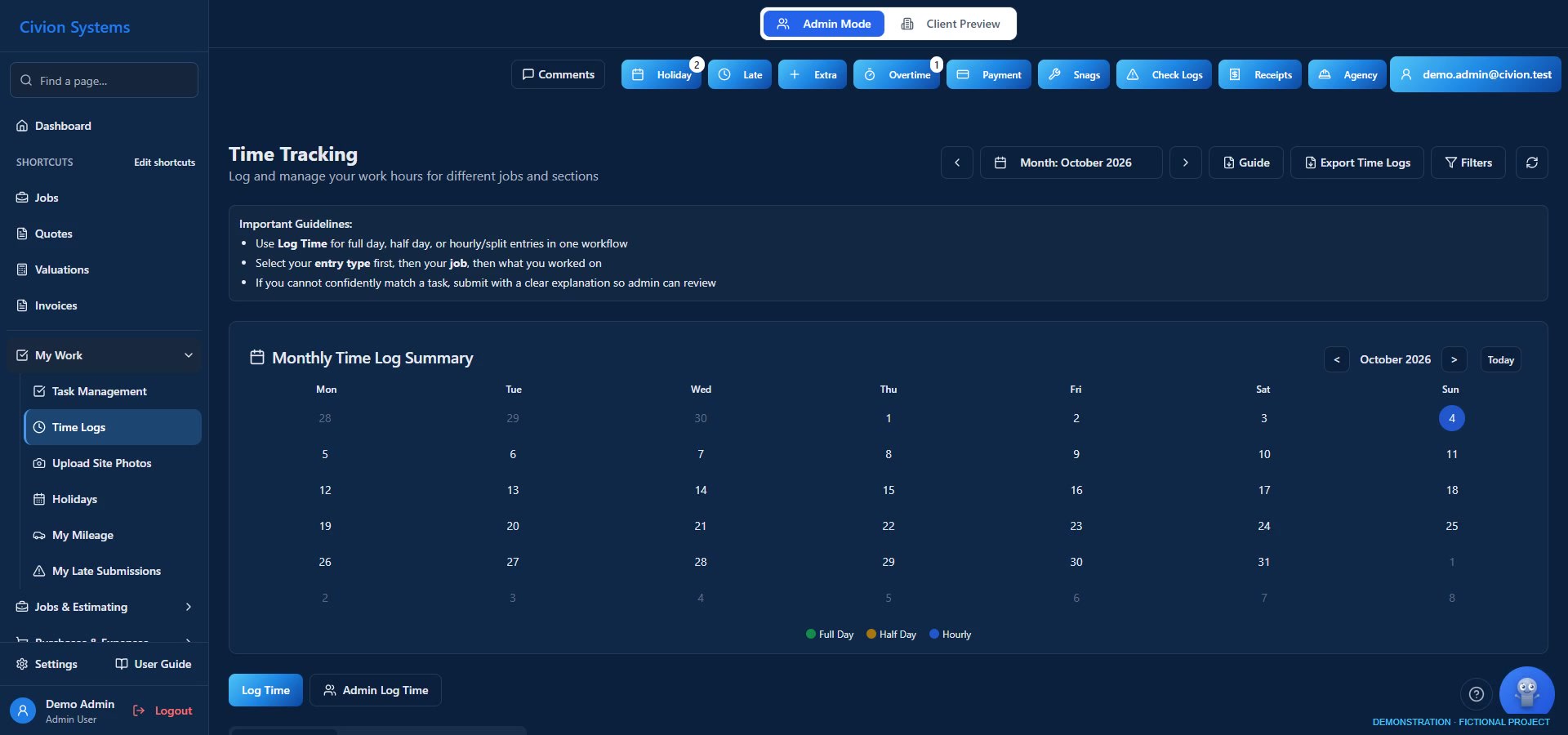The width and height of the screenshot is (1568, 735).
Task: Open Extra quick action button
Action: click(x=813, y=74)
